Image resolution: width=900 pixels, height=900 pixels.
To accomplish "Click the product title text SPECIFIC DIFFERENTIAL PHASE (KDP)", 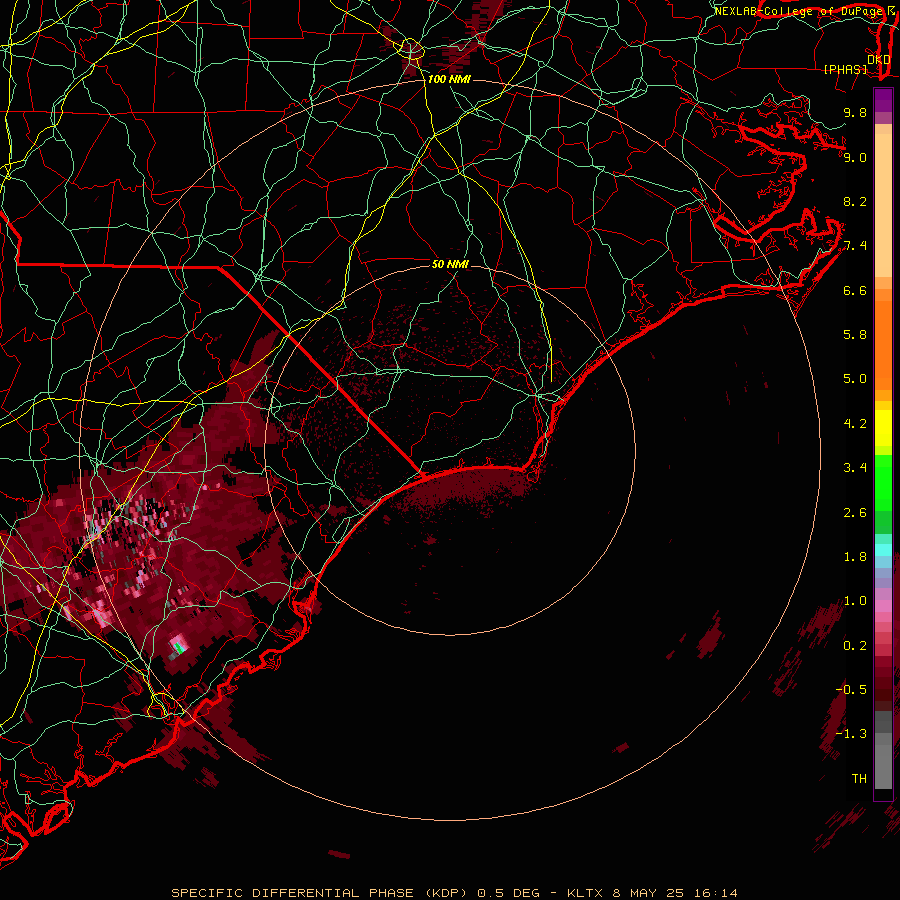I will point(321,893).
